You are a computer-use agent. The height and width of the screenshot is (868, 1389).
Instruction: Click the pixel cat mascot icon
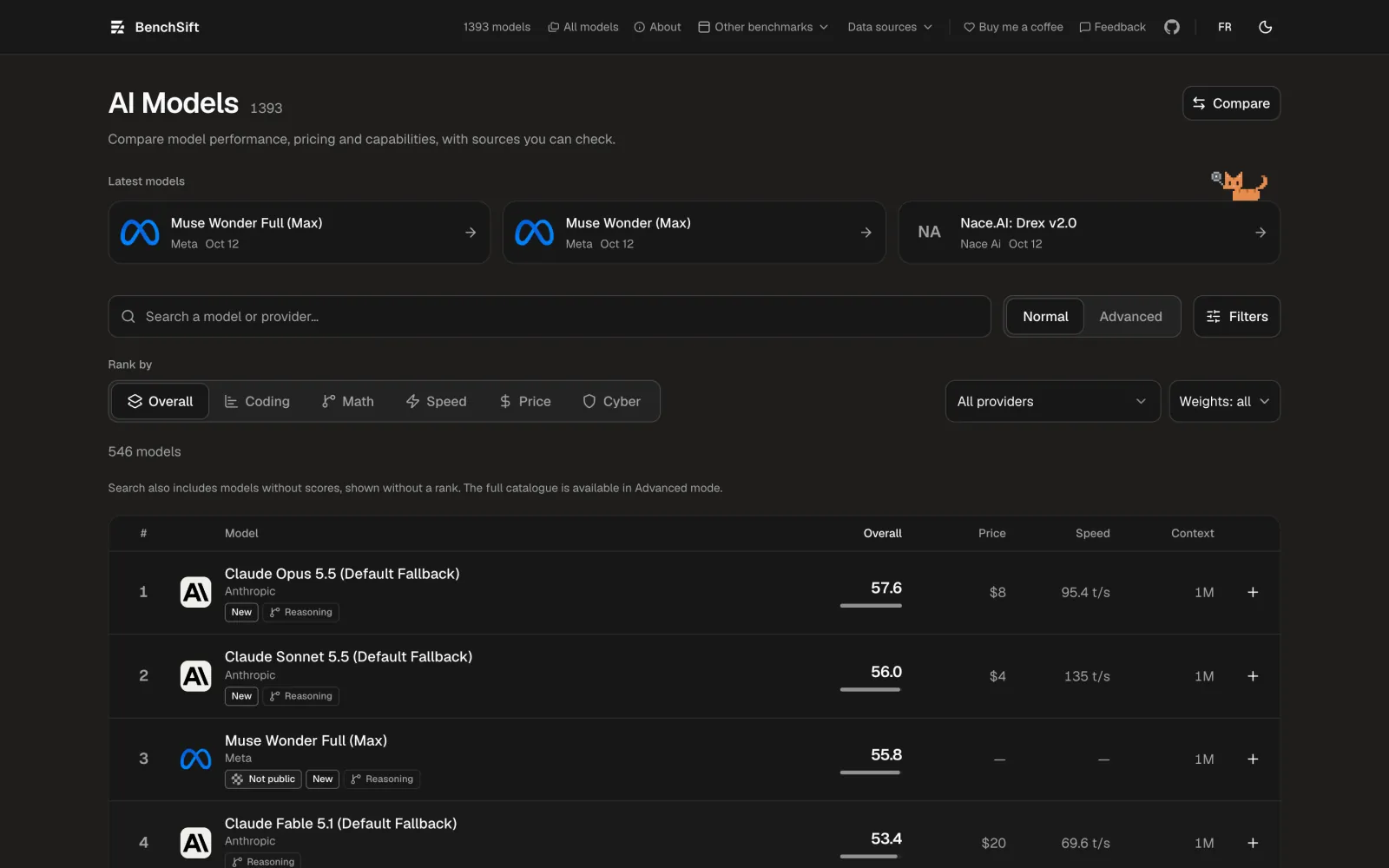(1240, 185)
